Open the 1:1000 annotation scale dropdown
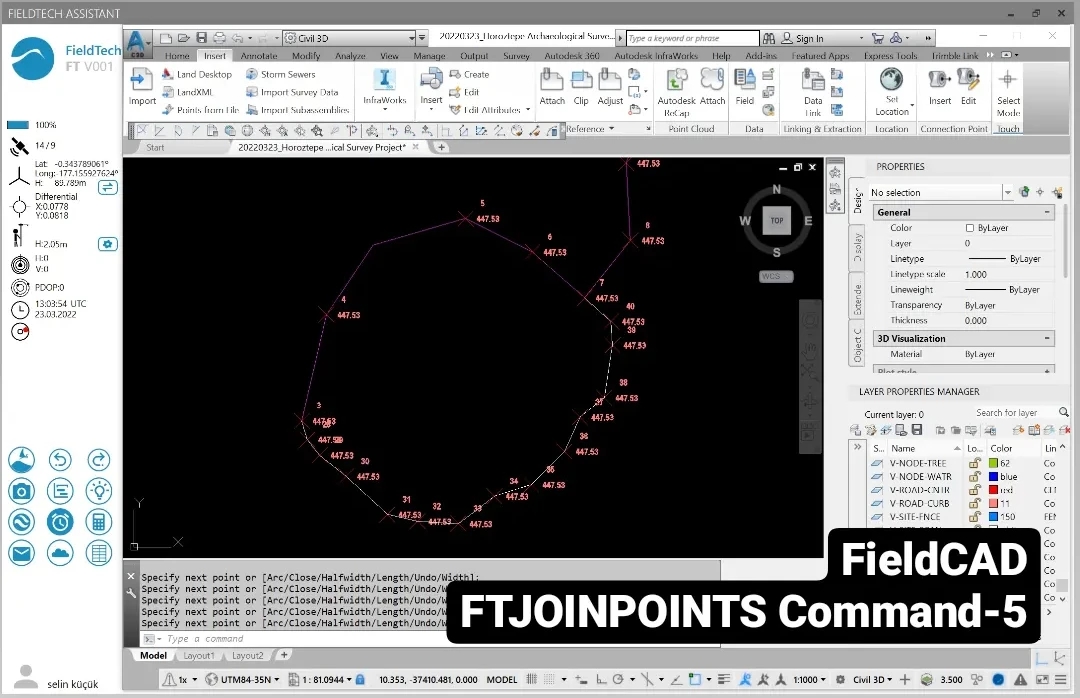The width and height of the screenshot is (1080, 698). [x=809, y=679]
